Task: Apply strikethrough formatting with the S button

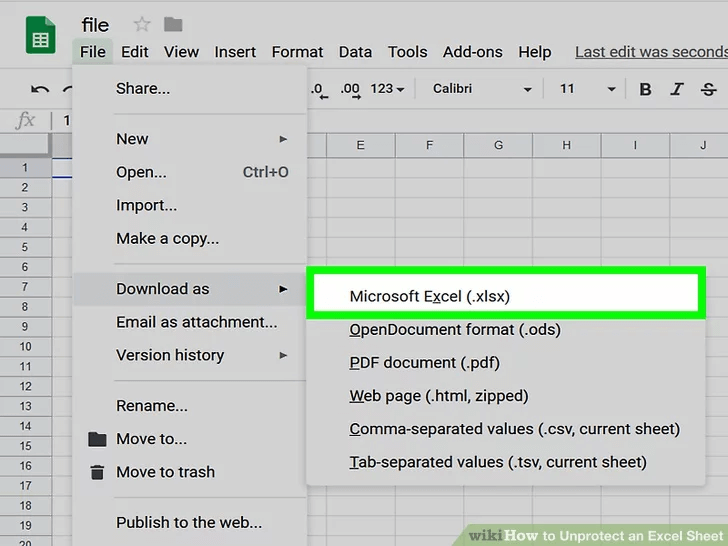Action: (x=708, y=89)
